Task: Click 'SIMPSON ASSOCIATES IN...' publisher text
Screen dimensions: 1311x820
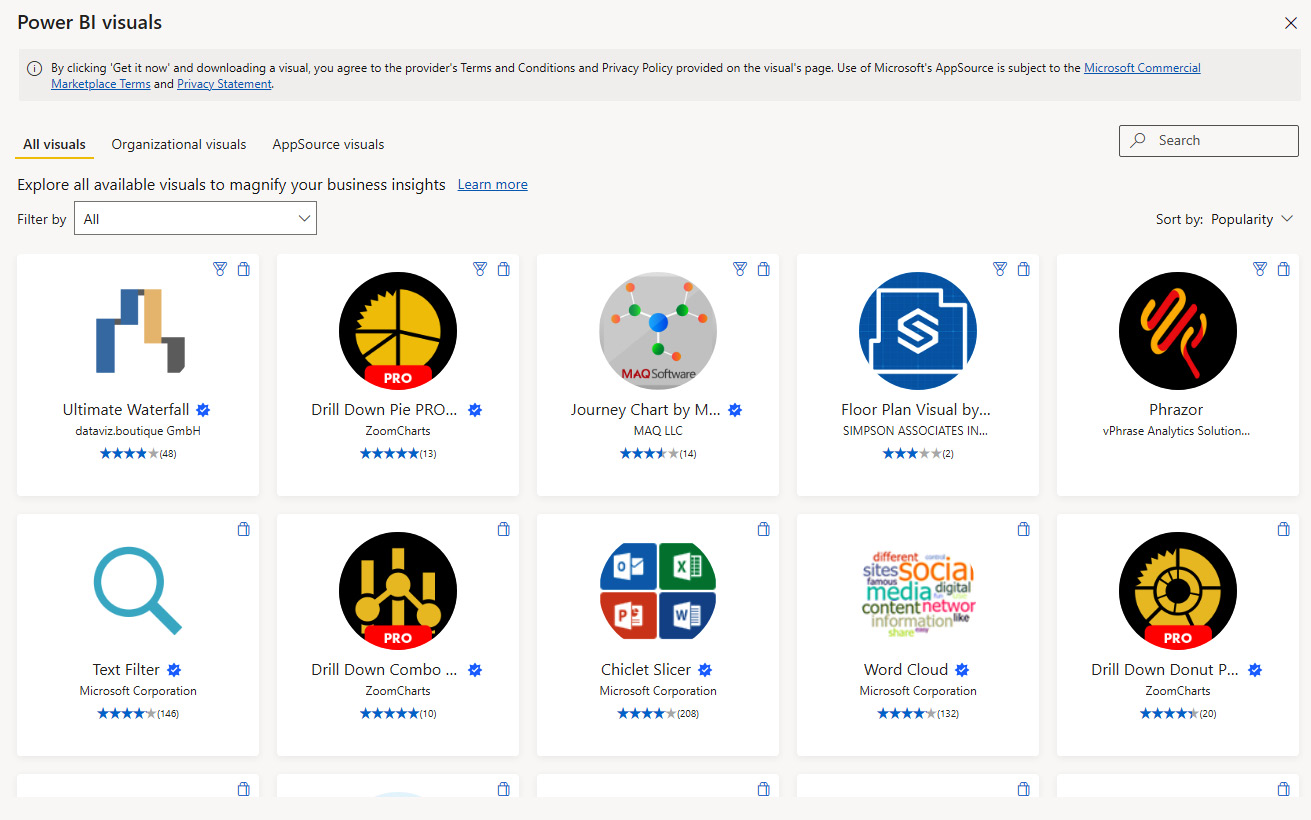Action: pyautogui.click(x=916, y=431)
